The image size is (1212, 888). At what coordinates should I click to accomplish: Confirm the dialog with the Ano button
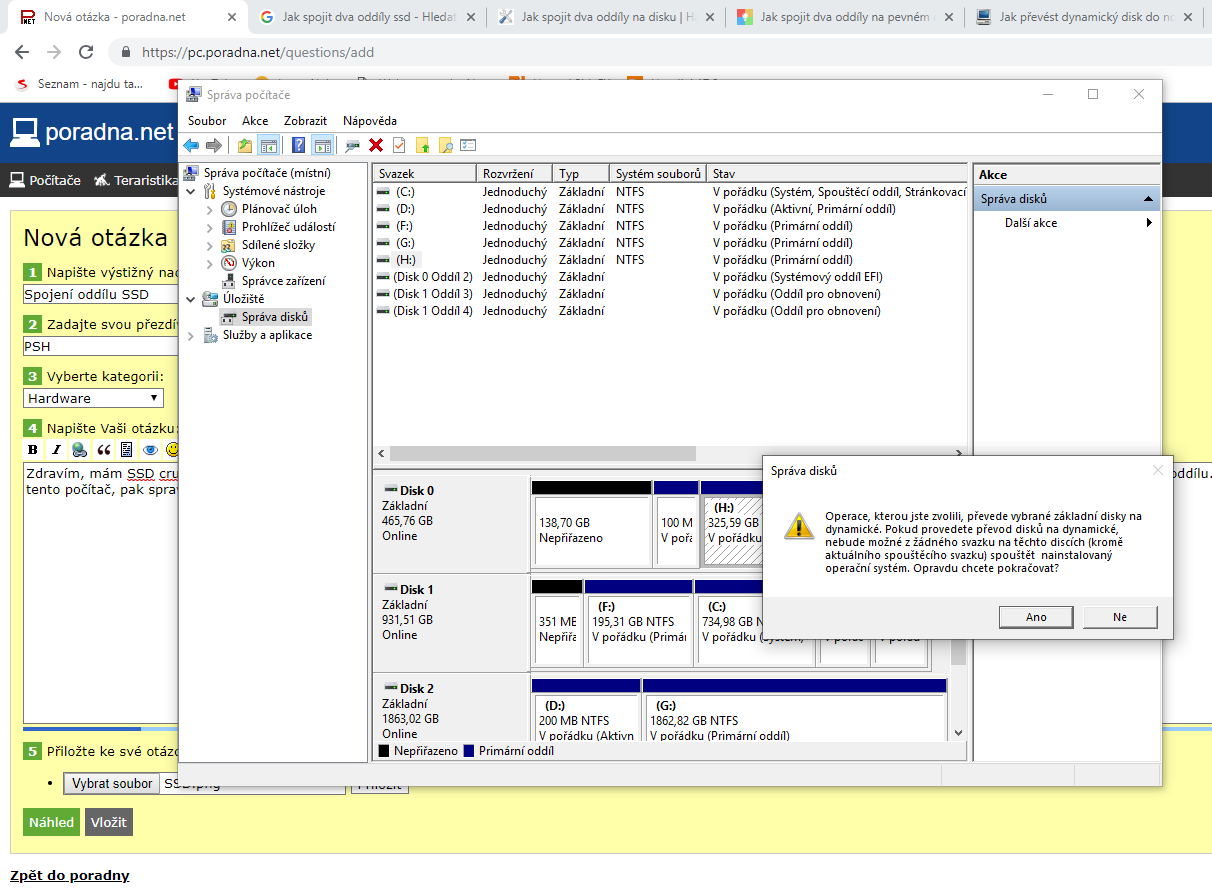pyautogui.click(x=1036, y=617)
